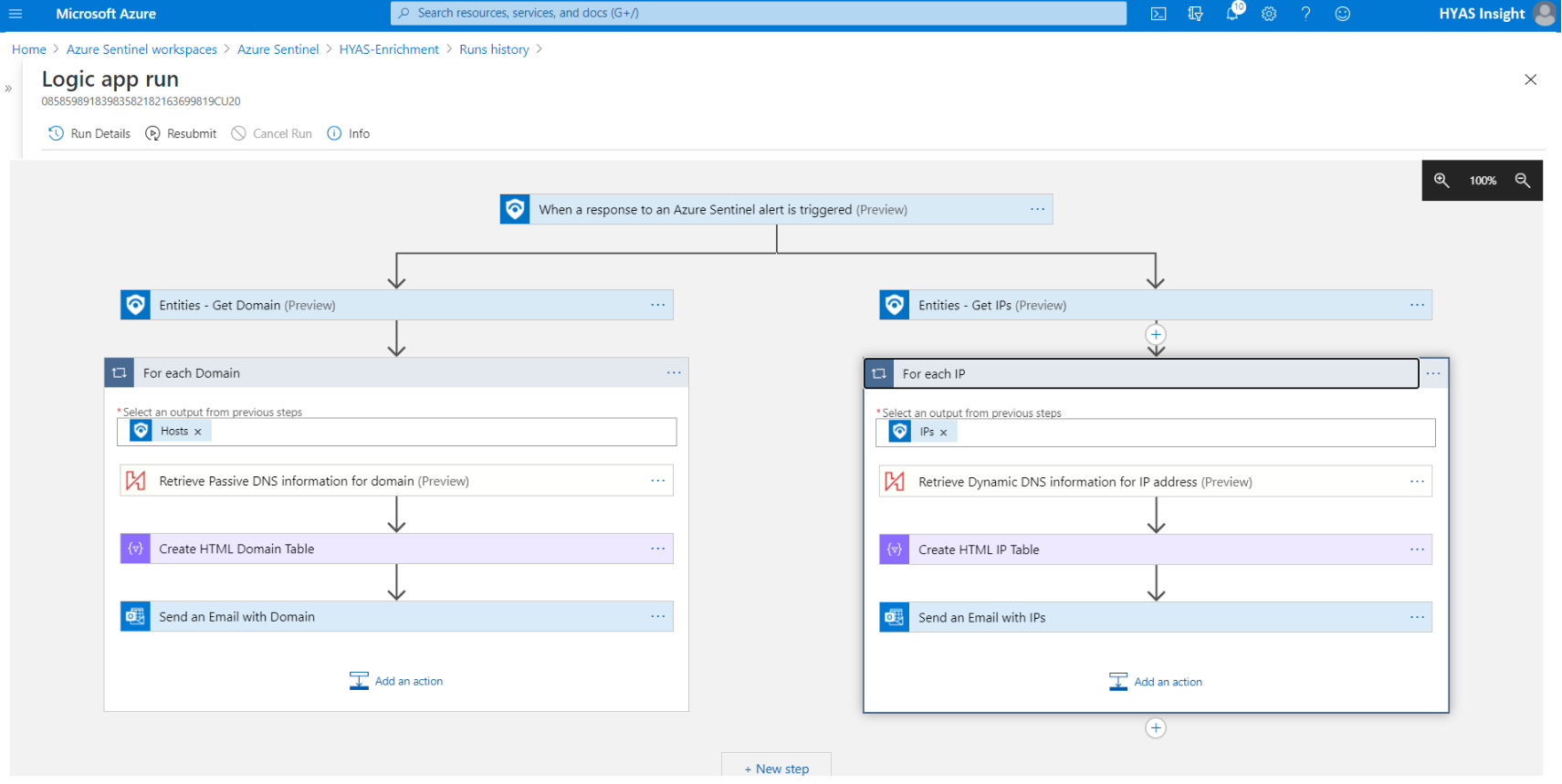Go to Home breadcrumb
Viewport: 1562px width, 784px height.
pyautogui.click(x=29, y=49)
